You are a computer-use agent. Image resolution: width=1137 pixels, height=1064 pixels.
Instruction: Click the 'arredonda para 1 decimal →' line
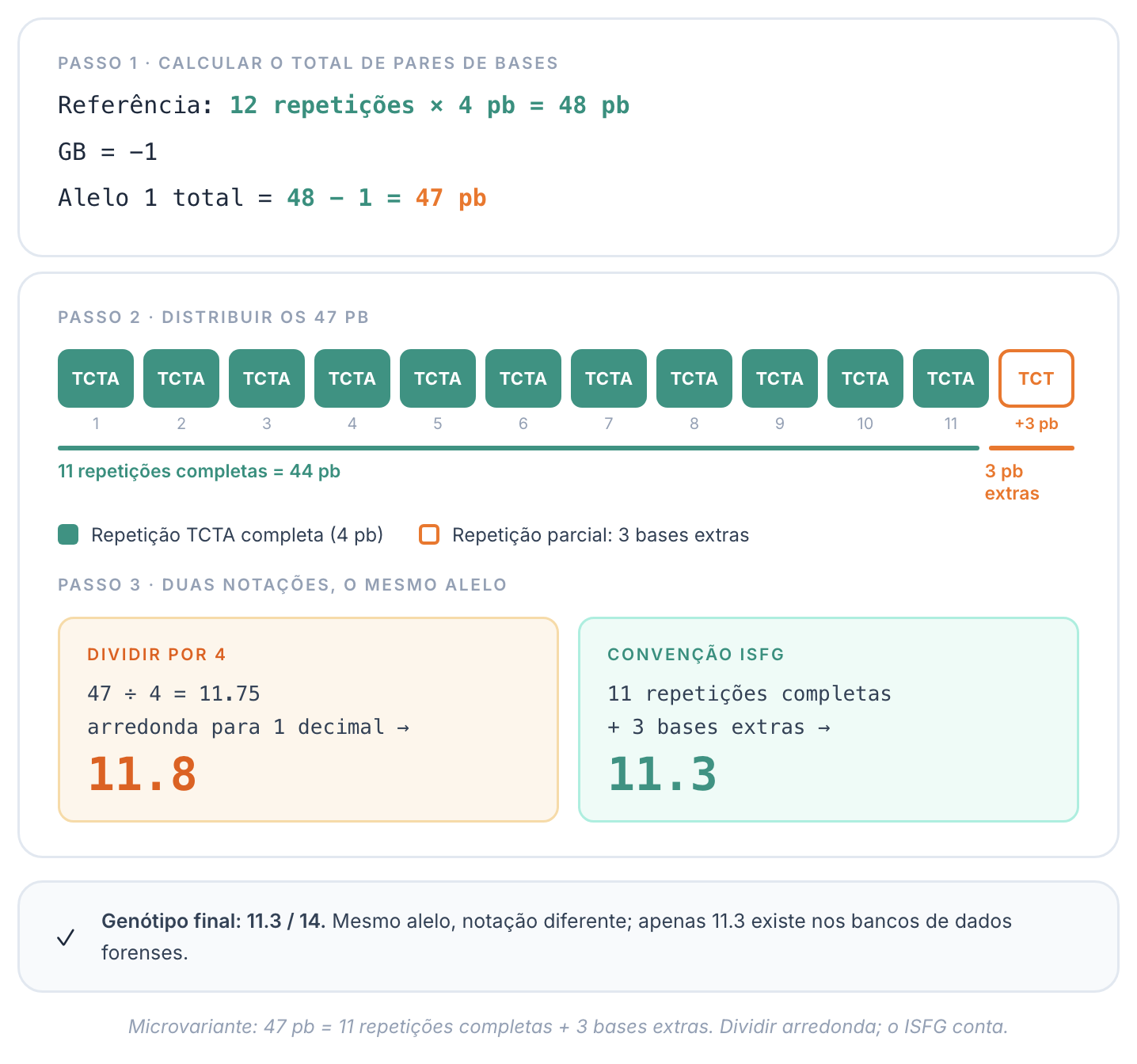pyautogui.click(x=248, y=727)
